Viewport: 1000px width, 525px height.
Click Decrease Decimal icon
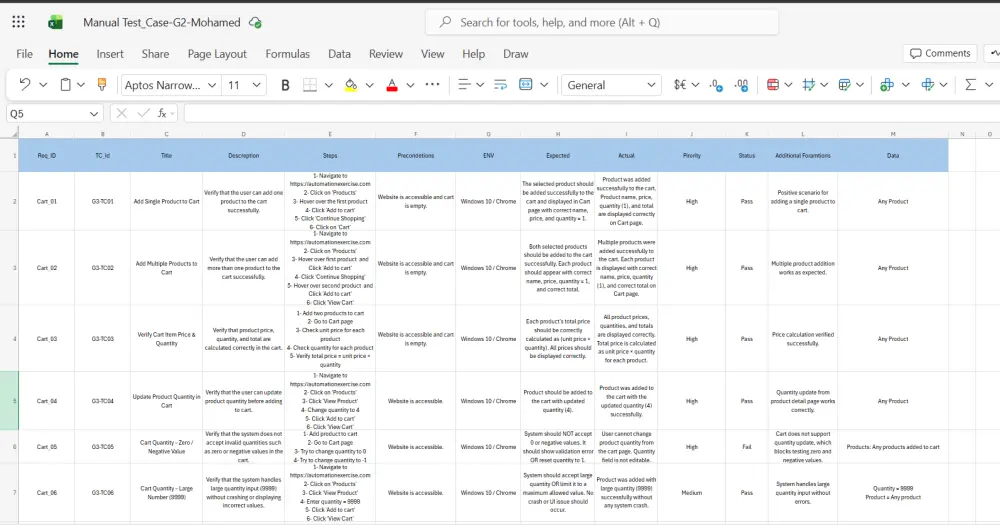click(716, 85)
